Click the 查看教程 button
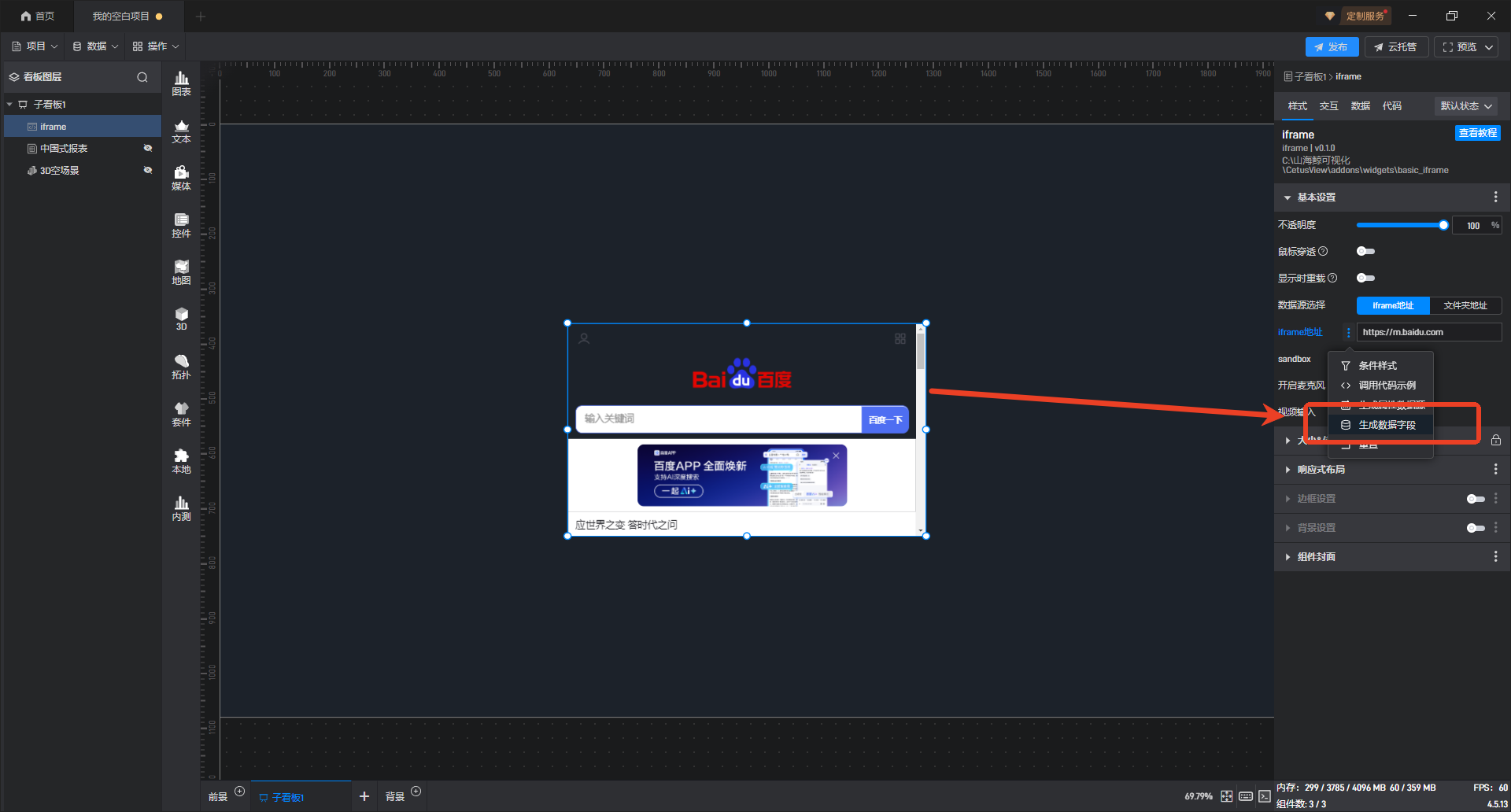Viewport: 1511px width, 812px height. pyautogui.click(x=1477, y=133)
